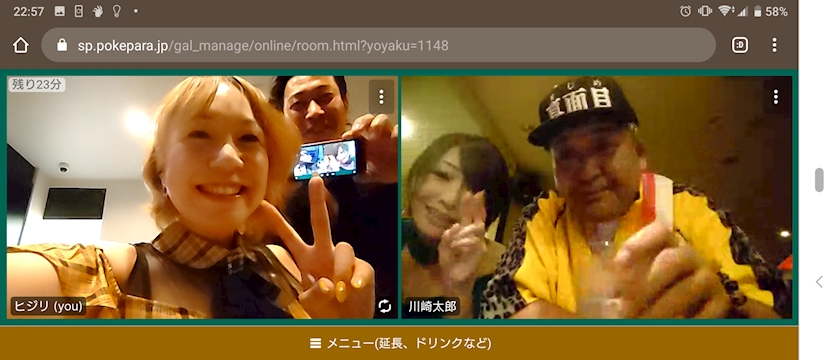Open options menu on ヒジリ's video

[381, 97]
